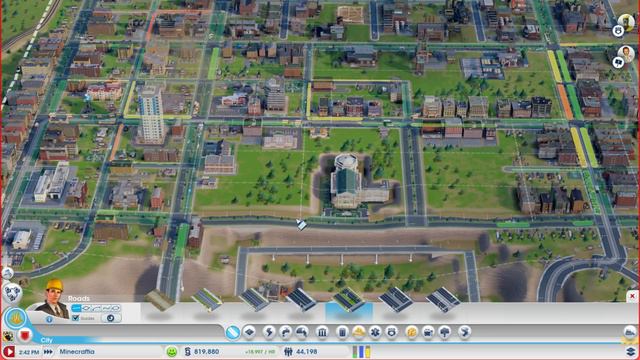Click the 2:42 PM clock
Viewport: 640px width, 360px height.
pyautogui.click(x=29, y=351)
